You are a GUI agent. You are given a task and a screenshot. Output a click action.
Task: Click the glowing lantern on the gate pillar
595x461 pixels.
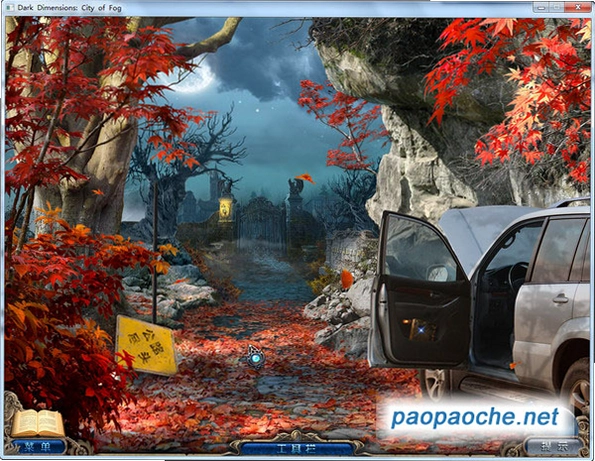tap(226, 209)
